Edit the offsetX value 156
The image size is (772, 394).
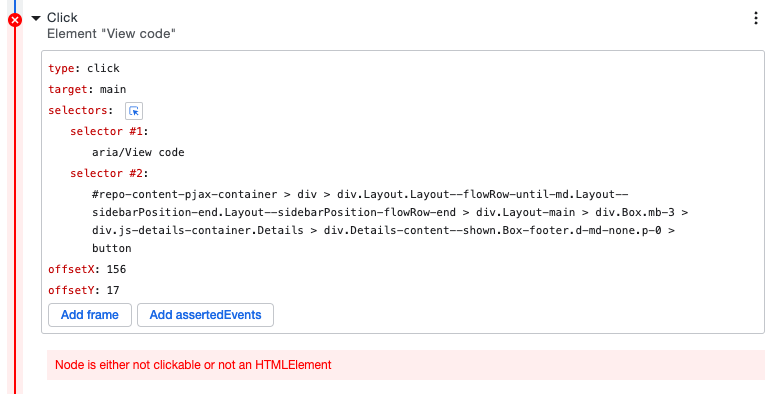pos(117,269)
